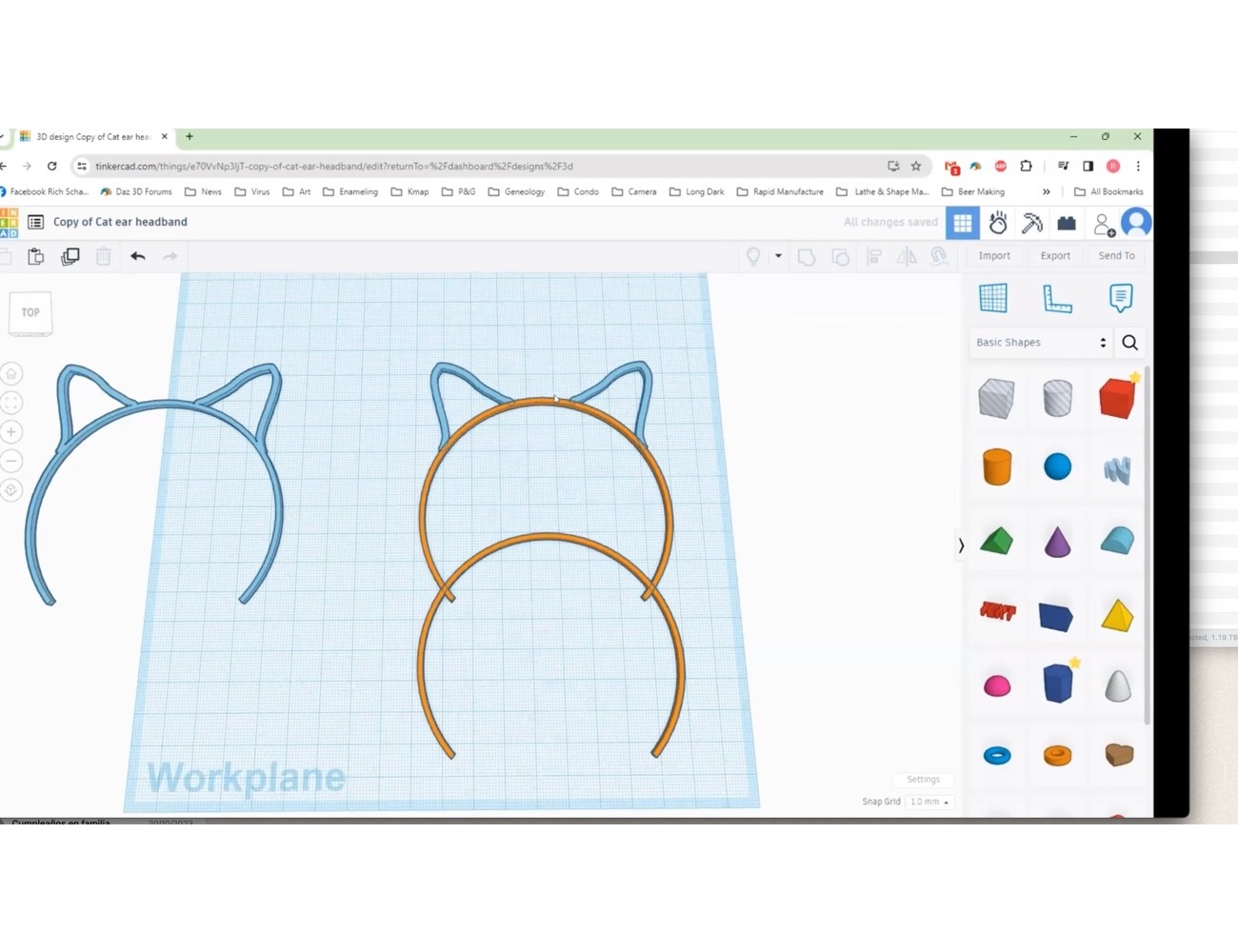This screenshot has height=952, width=1238.
Task: Select the Group tool in the toolbar
Action: [x=807, y=256]
